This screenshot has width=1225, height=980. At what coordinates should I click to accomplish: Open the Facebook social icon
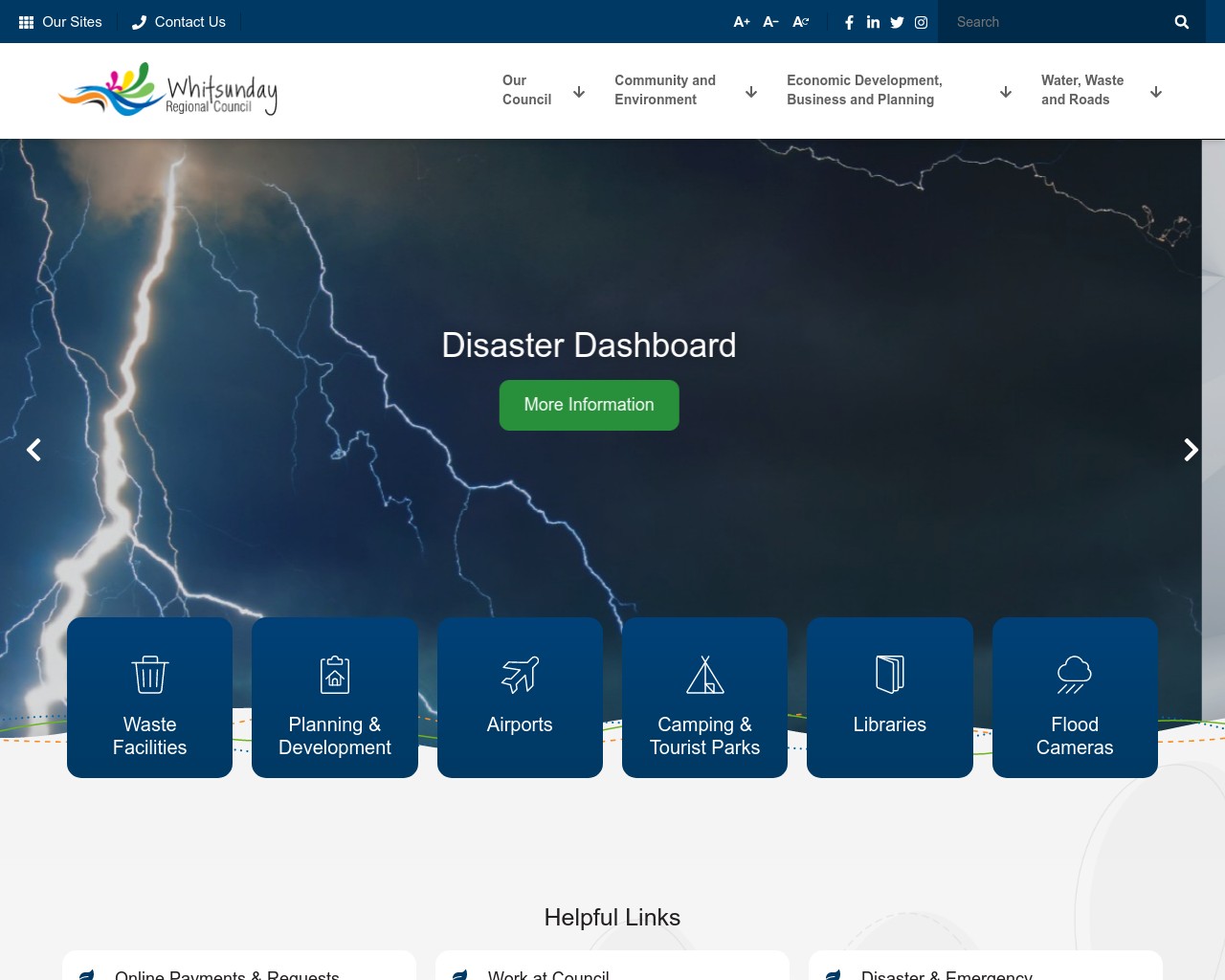(849, 22)
